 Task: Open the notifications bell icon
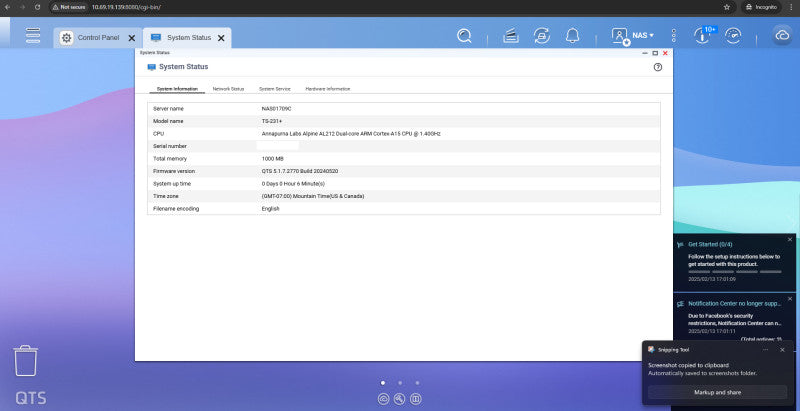(x=572, y=36)
